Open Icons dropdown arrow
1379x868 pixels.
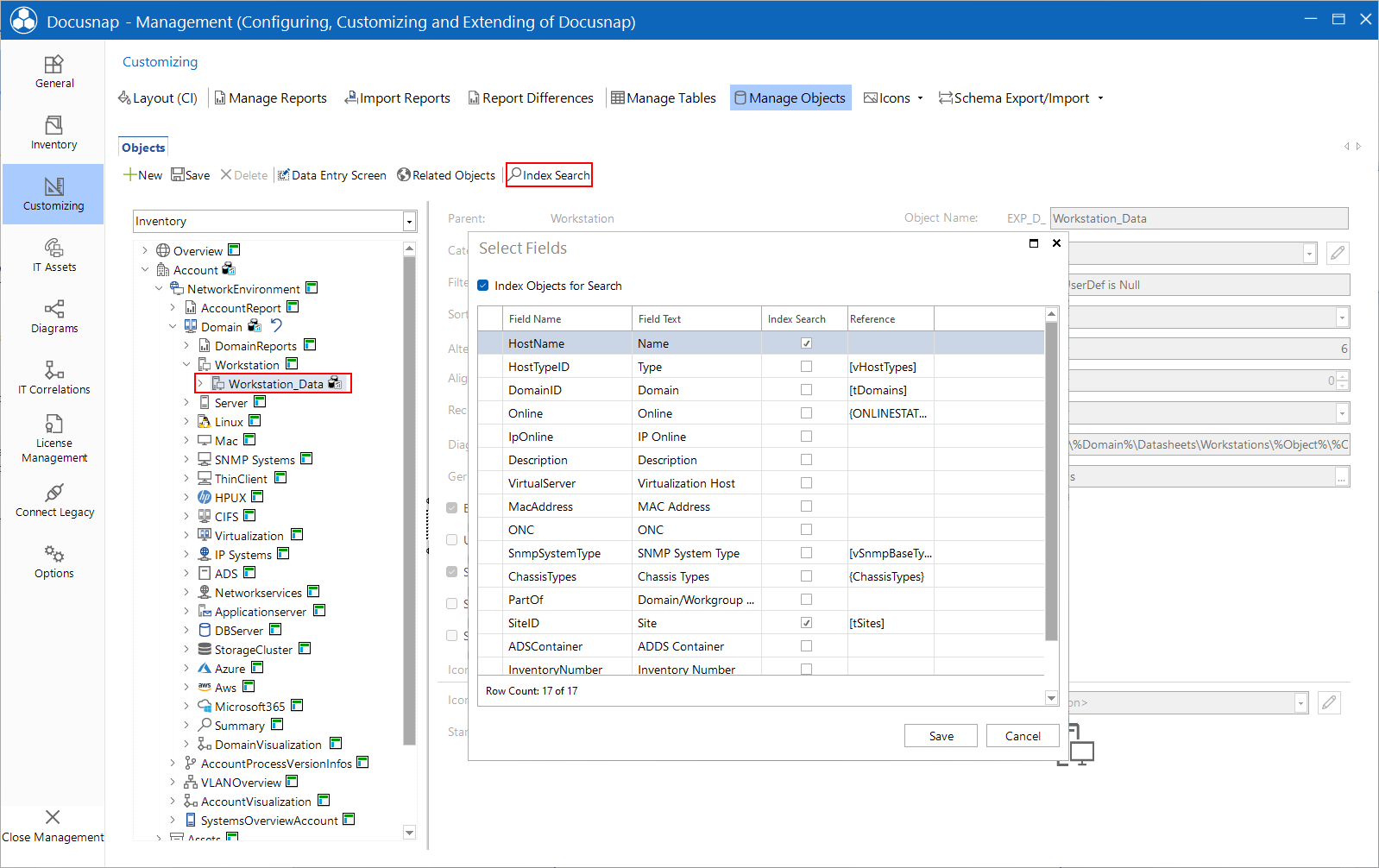click(920, 98)
